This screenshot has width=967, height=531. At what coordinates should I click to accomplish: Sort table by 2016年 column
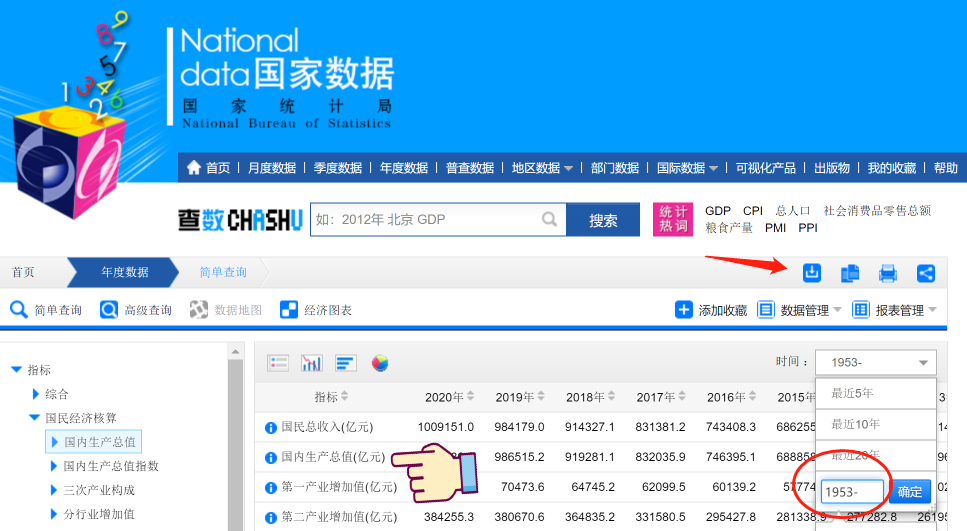[752, 396]
